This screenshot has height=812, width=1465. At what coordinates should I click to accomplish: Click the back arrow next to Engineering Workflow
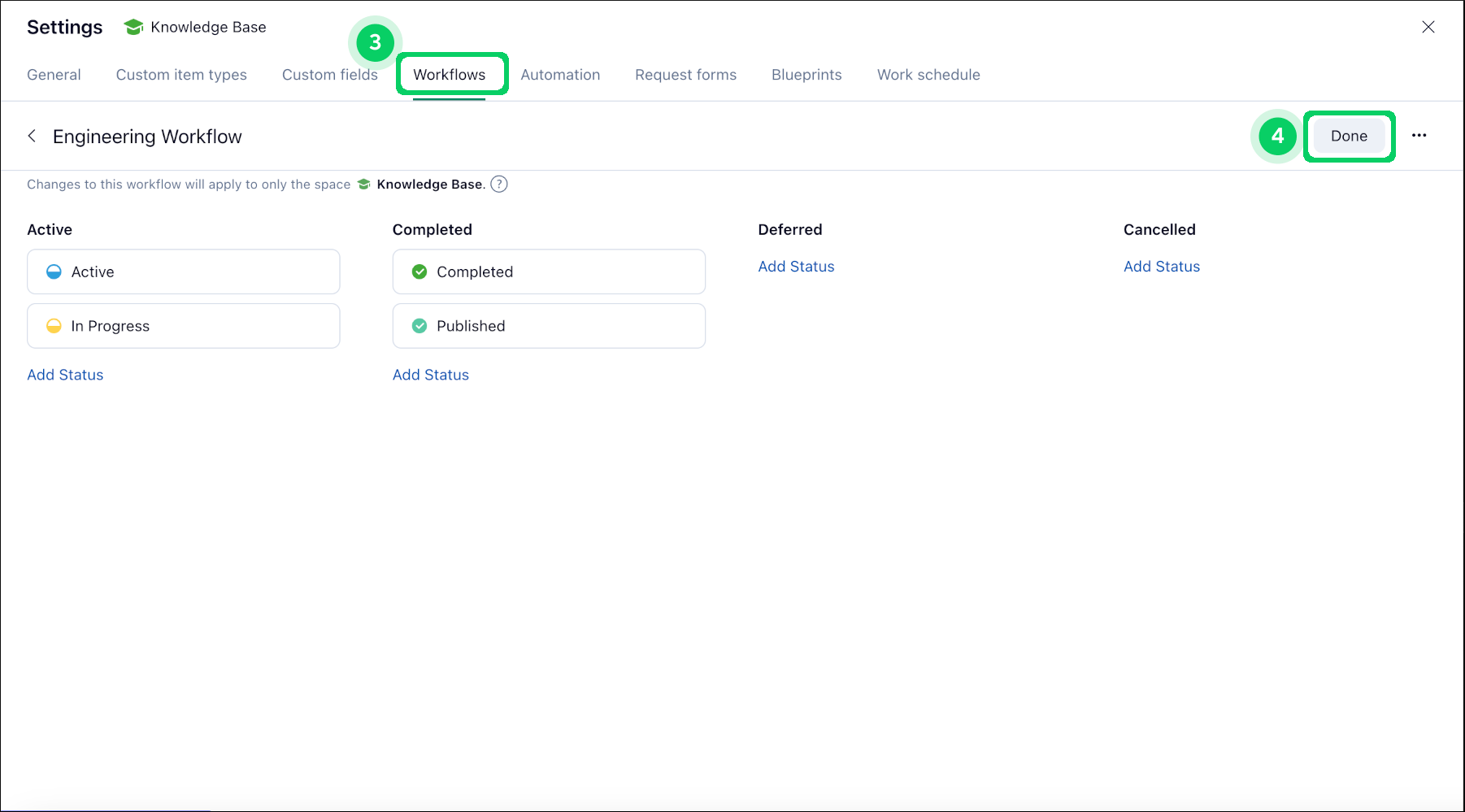(32, 136)
